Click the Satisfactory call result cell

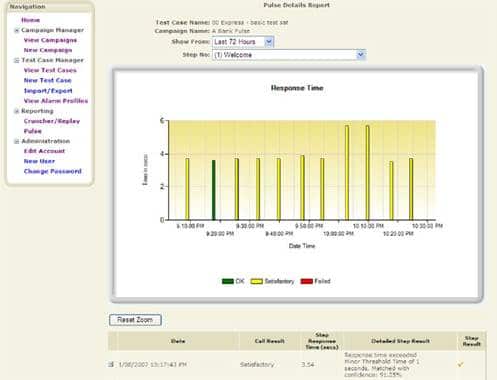coord(257,365)
